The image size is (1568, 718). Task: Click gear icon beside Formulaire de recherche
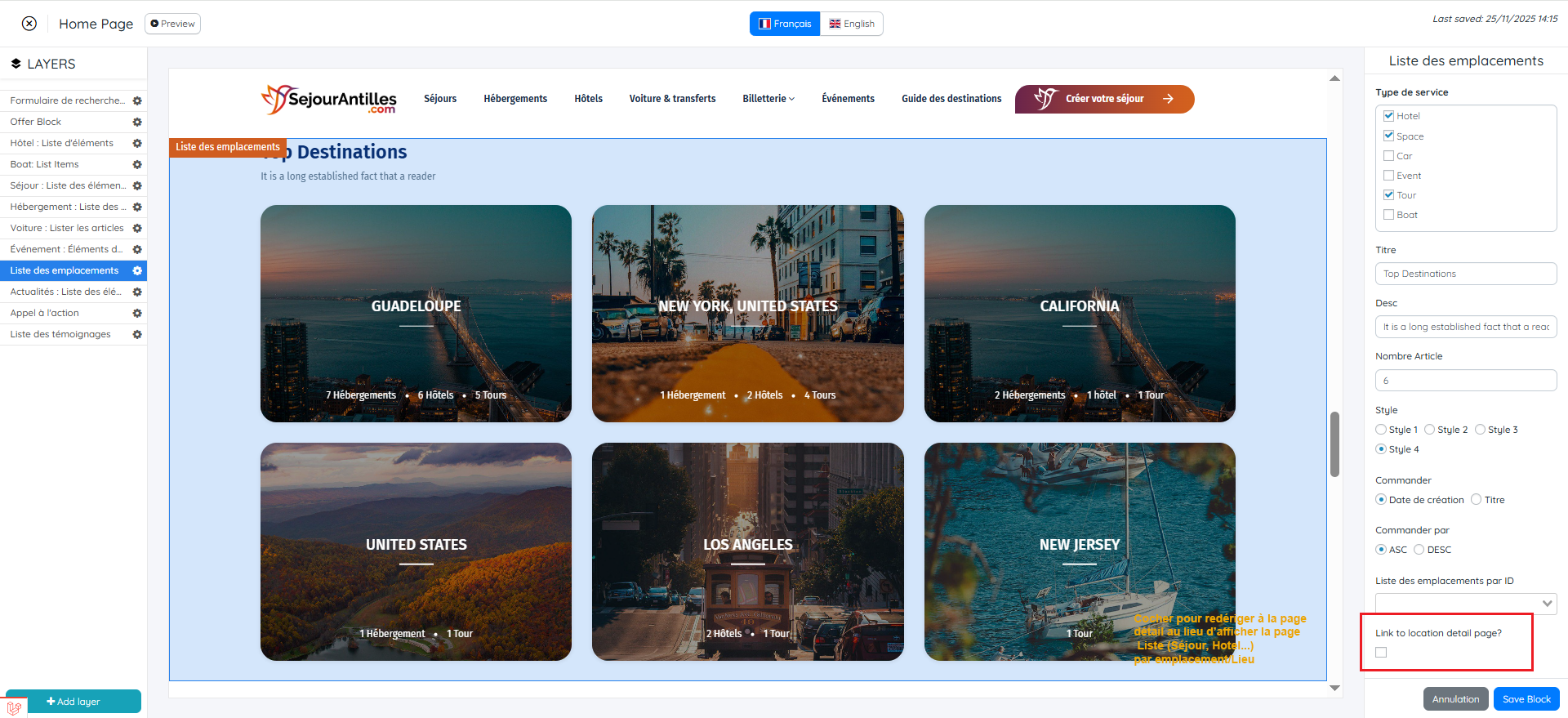[x=137, y=100]
